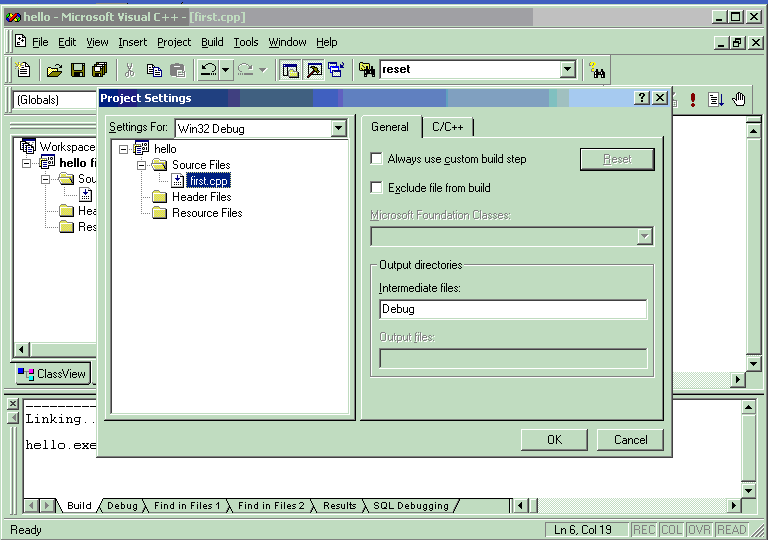Click the output pane scroll-up arrow
Viewport: 768px width, 540px height.
coord(748,407)
